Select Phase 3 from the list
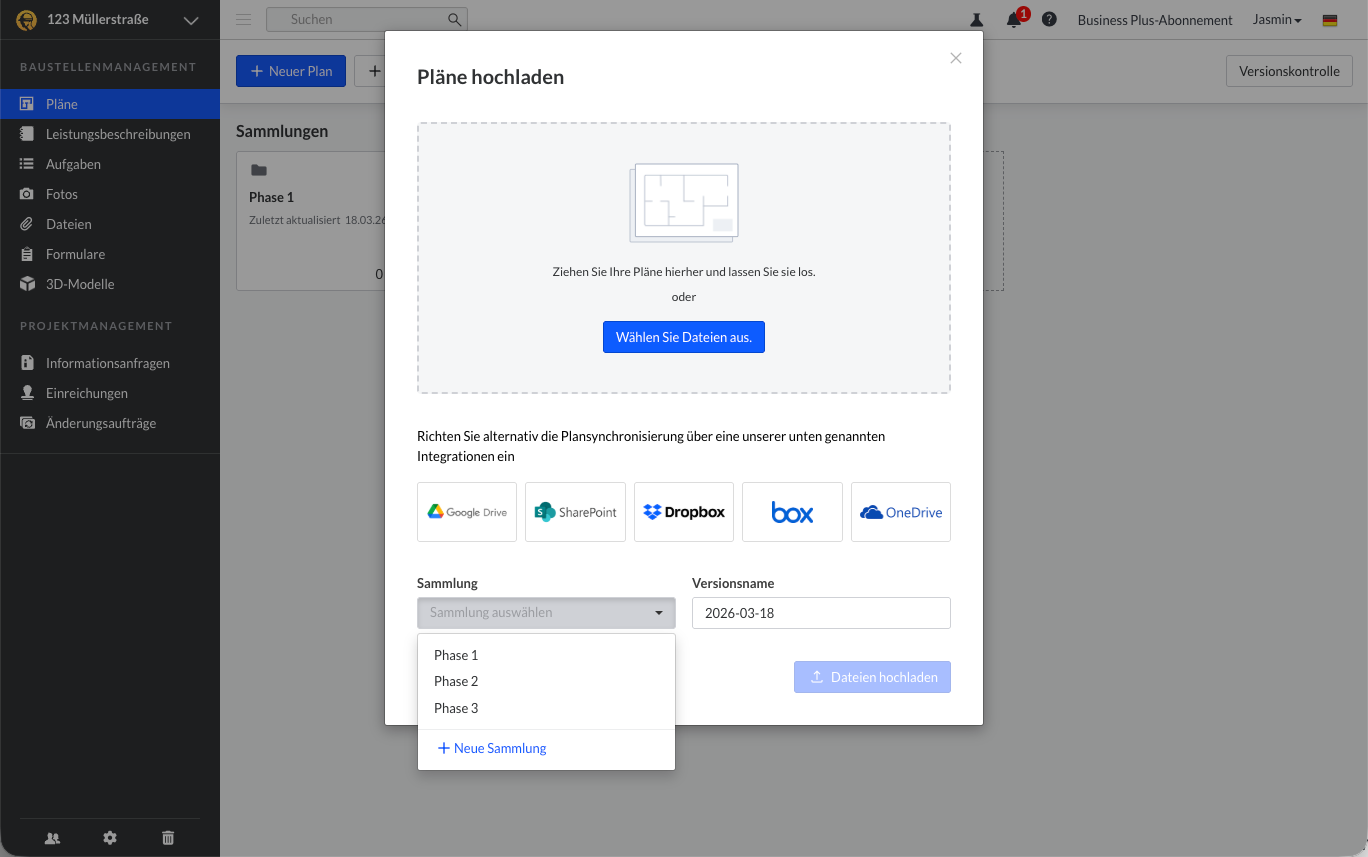The width and height of the screenshot is (1368, 857). [x=456, y=708]
